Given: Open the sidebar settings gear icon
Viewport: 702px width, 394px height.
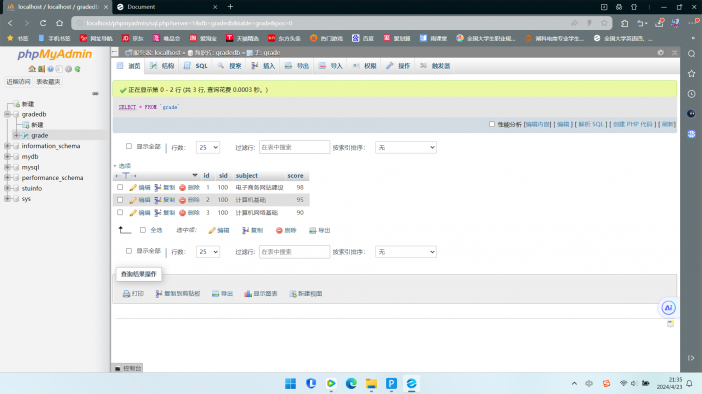Looking at the screenshot, I should [68, 69].
